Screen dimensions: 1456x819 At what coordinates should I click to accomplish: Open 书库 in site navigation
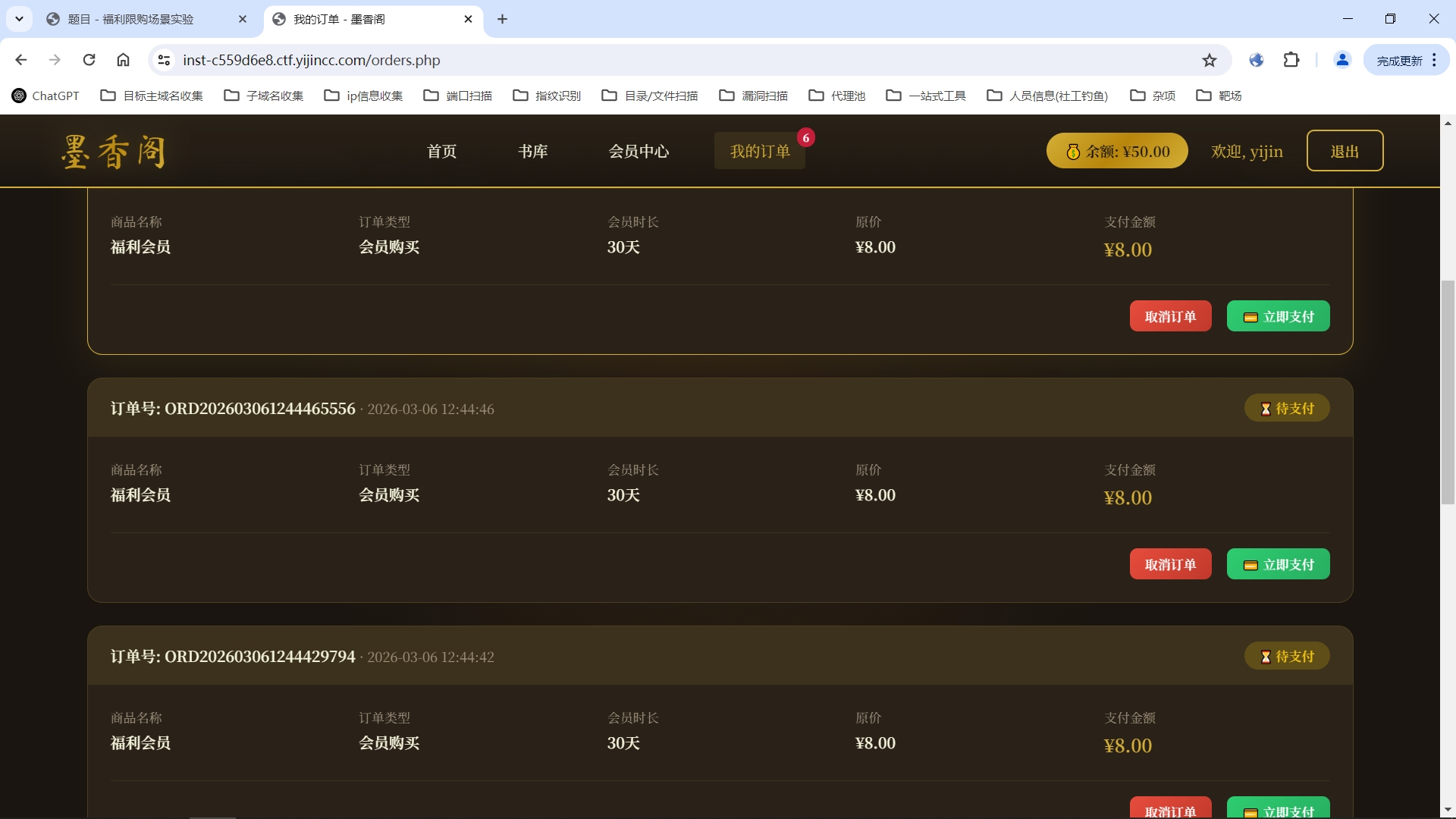tap(532, 151)
